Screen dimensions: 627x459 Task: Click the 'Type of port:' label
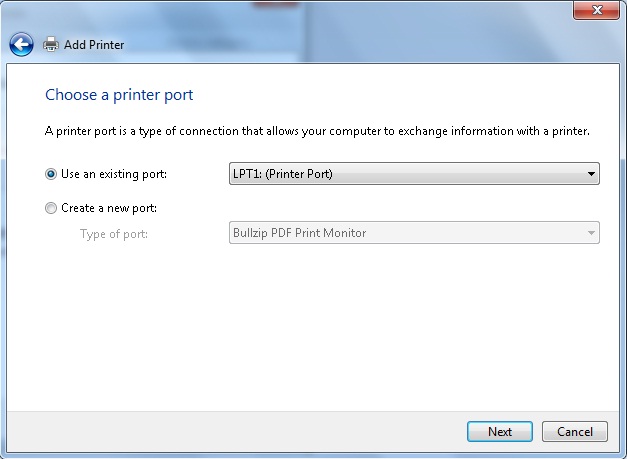(113, 233)
